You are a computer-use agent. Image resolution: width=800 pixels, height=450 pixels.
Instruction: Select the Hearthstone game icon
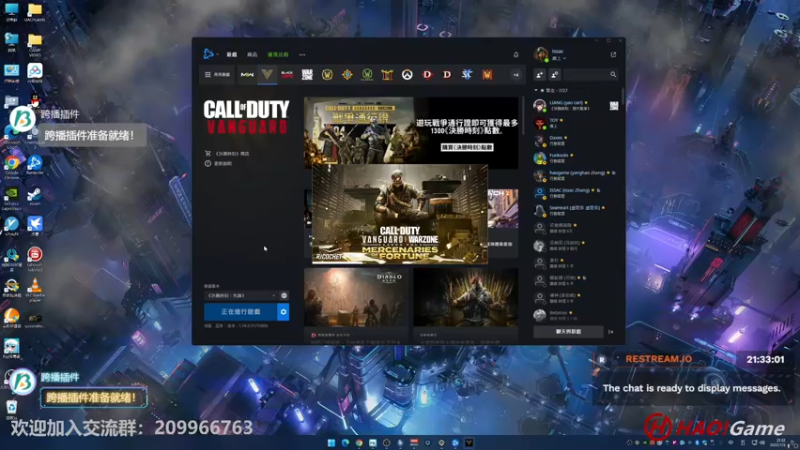tap(347, 74)
